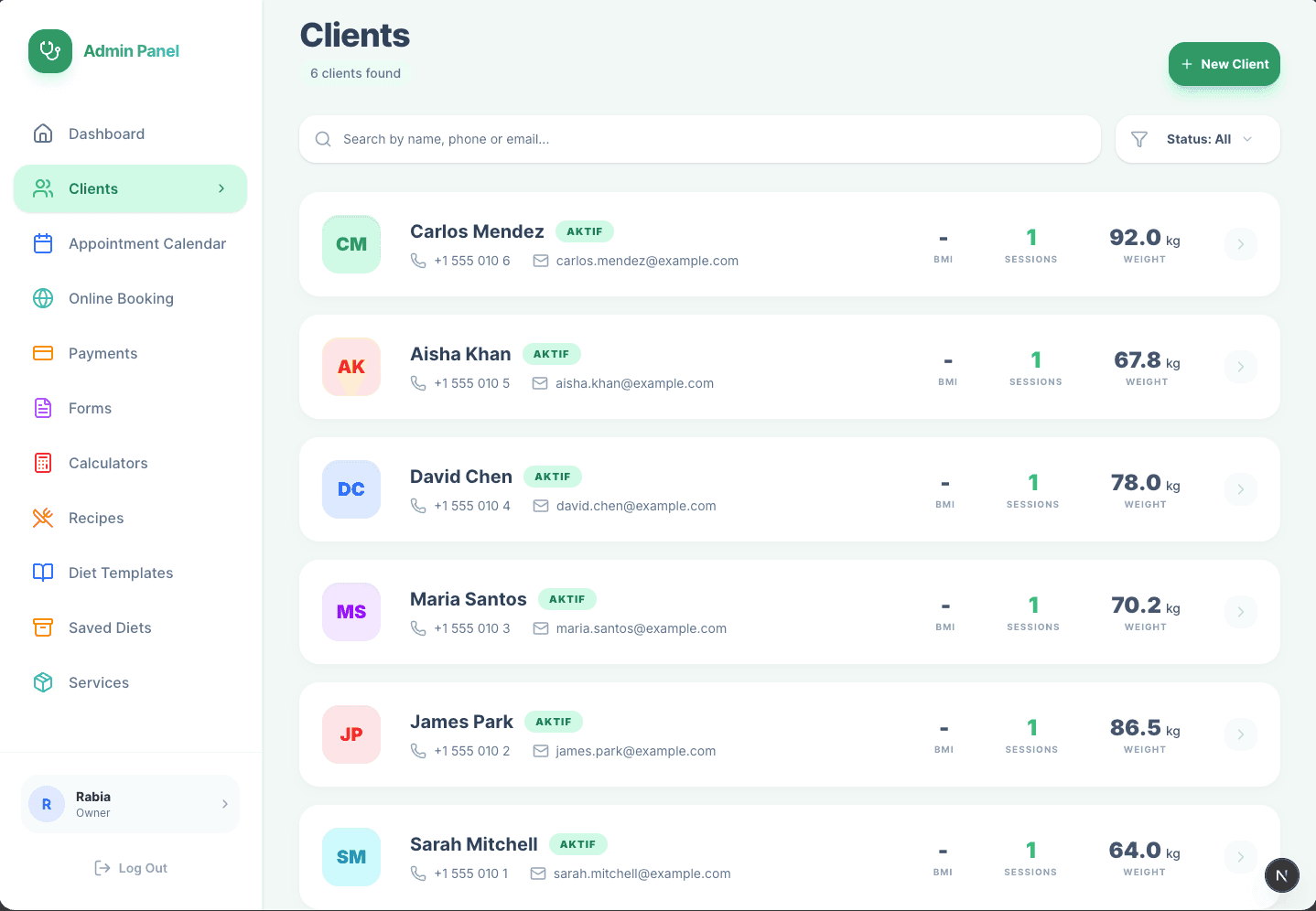
Task: Click the Diet Templates book icon
Action: (43, 573)
